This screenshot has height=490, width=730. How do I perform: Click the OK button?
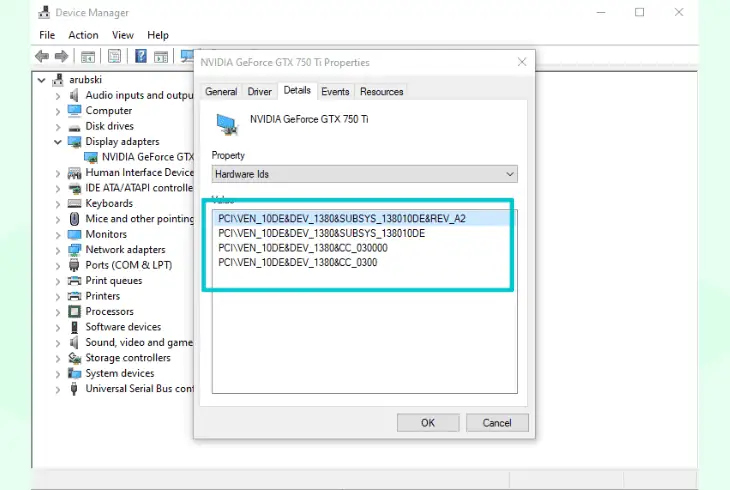pyautogui.click(x=428, y=423)
